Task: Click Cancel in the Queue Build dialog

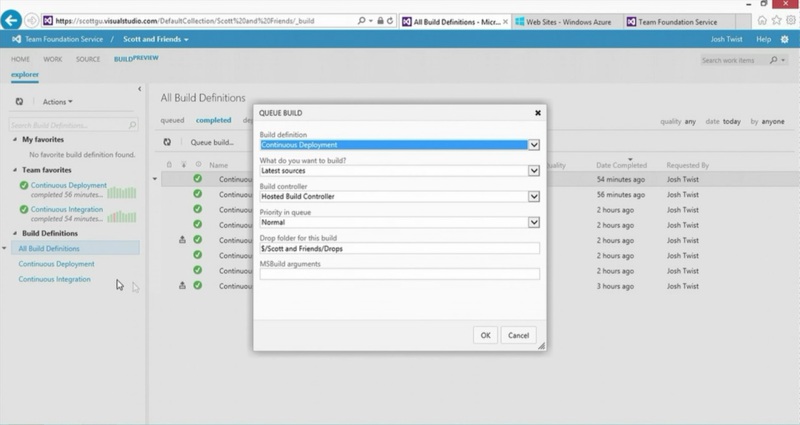Action: [x=518, y=335]
